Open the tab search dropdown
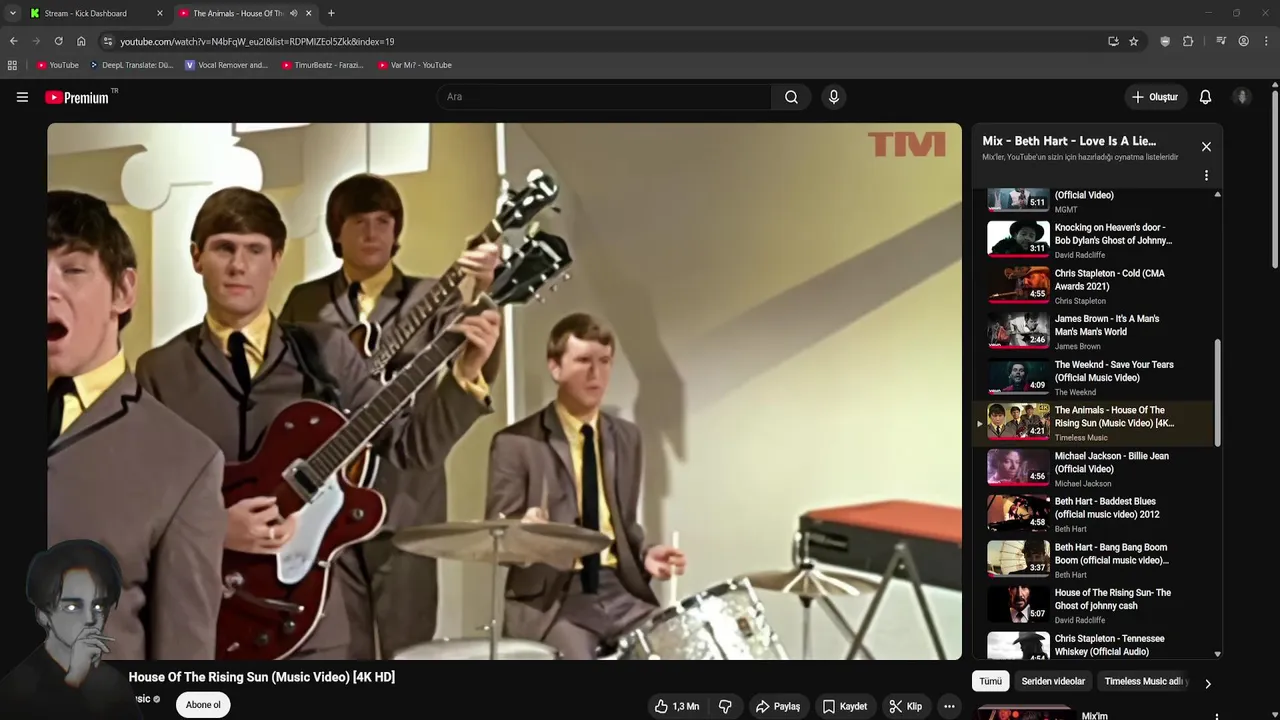The image size is (1280, 720). click(12, 13)
